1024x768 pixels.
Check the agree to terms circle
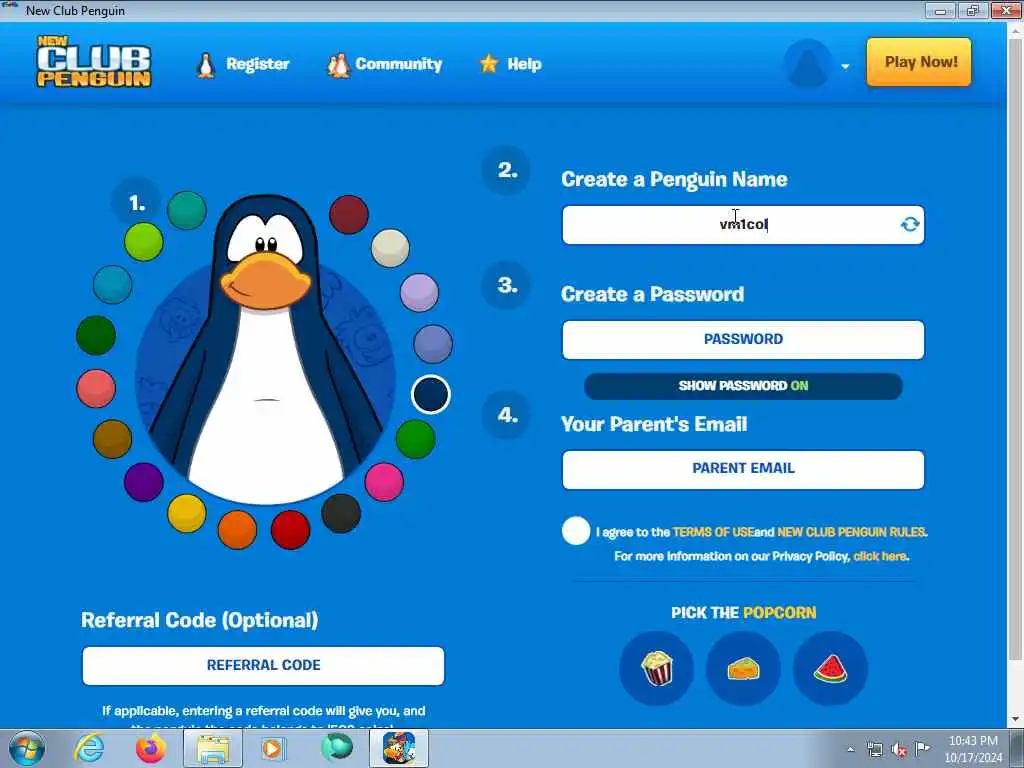576,531
